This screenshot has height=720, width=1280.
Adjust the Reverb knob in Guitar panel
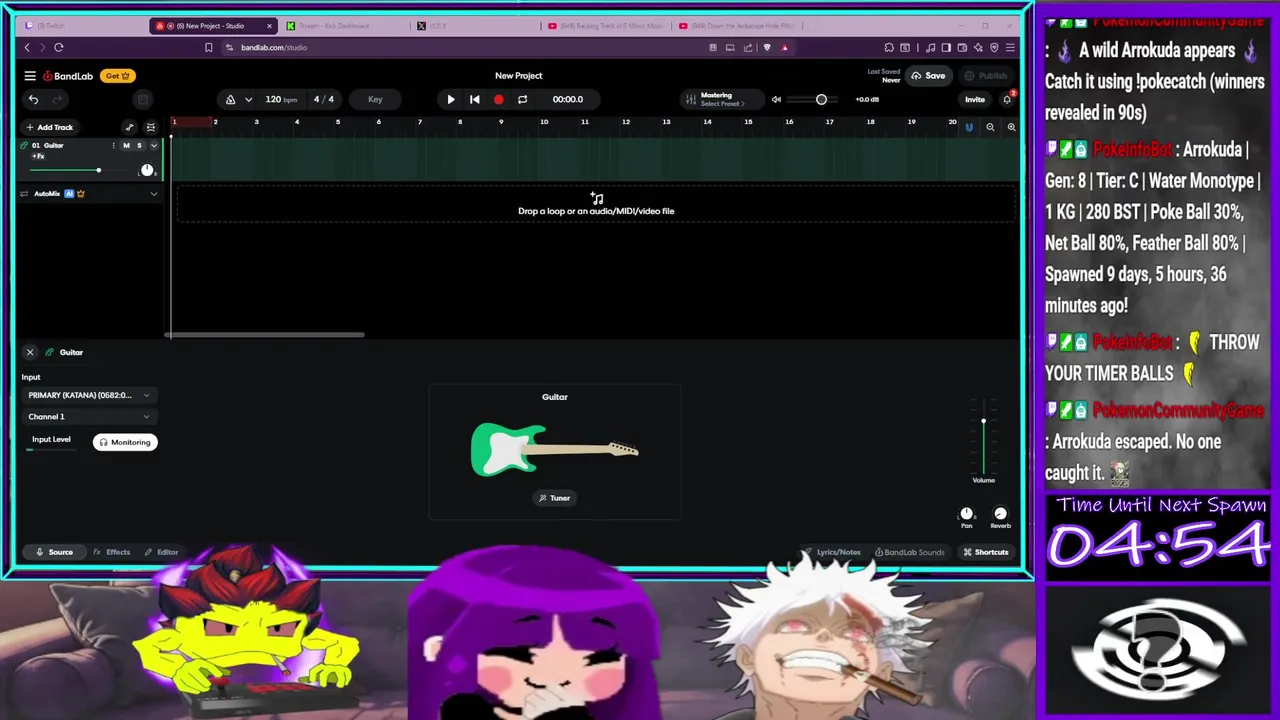(1000, 514)
